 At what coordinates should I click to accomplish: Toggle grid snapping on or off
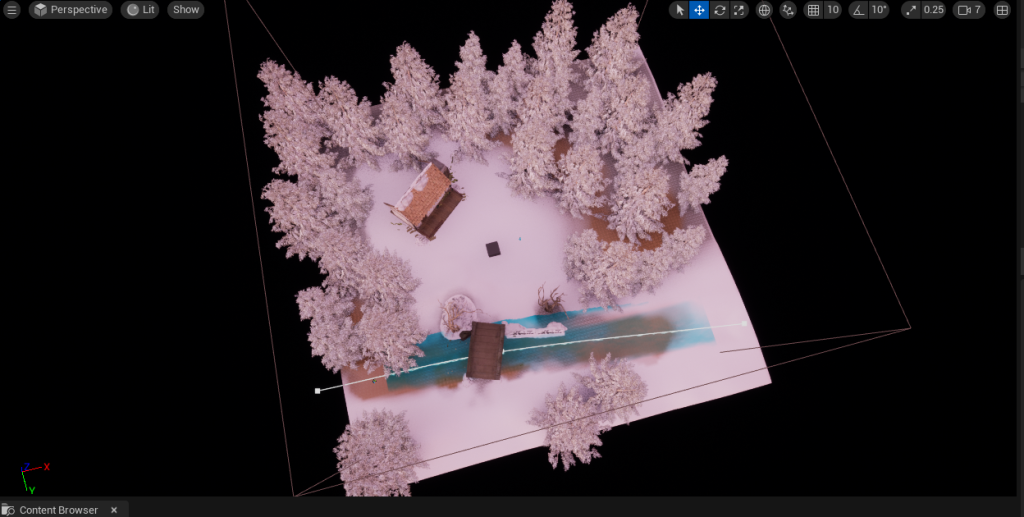813,10
